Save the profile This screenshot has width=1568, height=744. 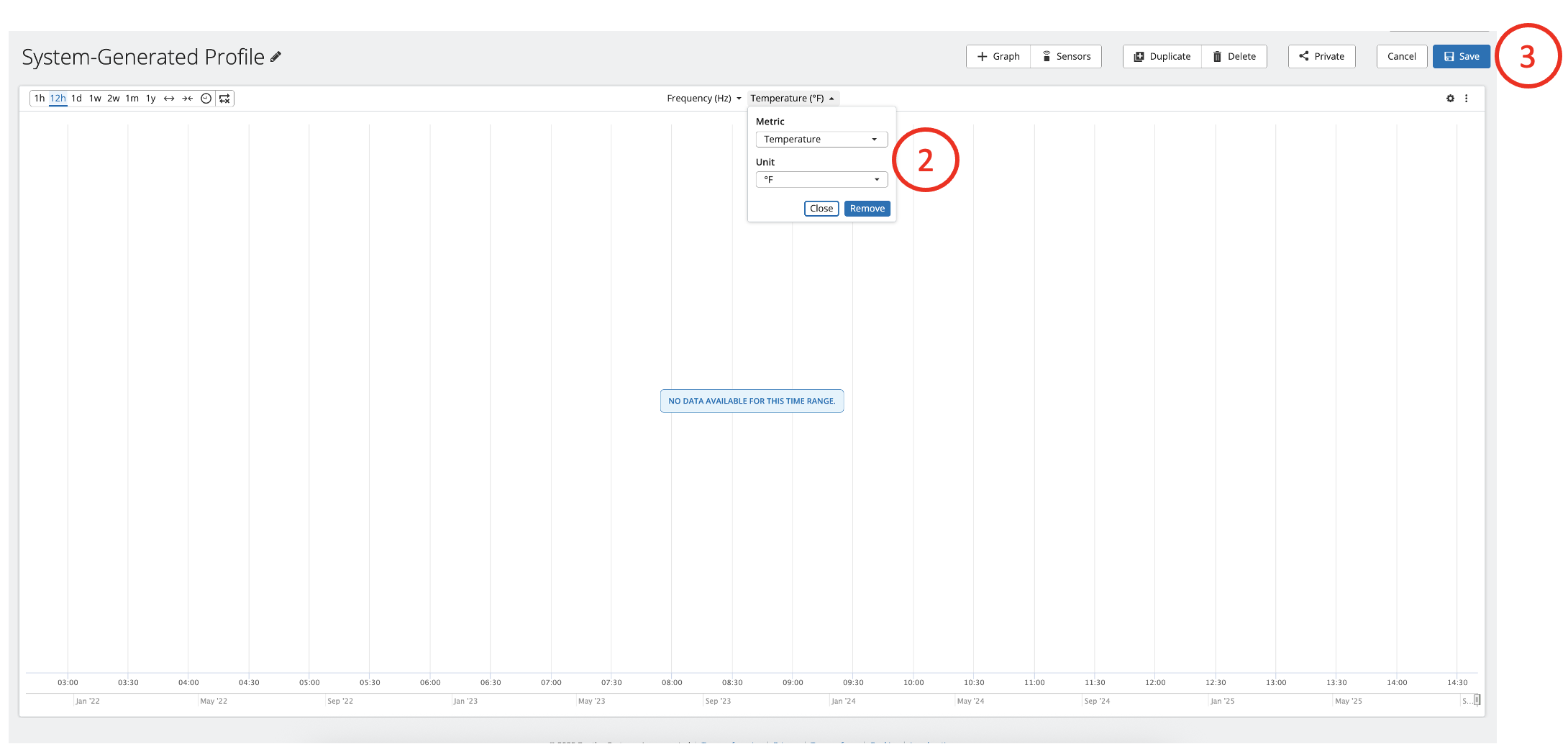tap(1462, 57)
